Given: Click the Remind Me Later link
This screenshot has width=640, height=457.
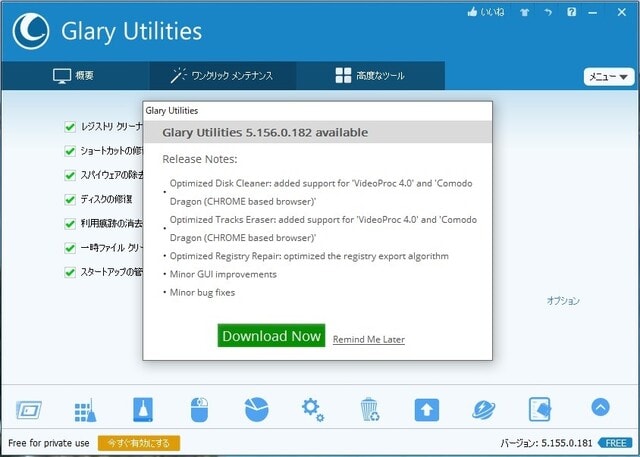Looking at the screenshot, I should coord(369,339).
